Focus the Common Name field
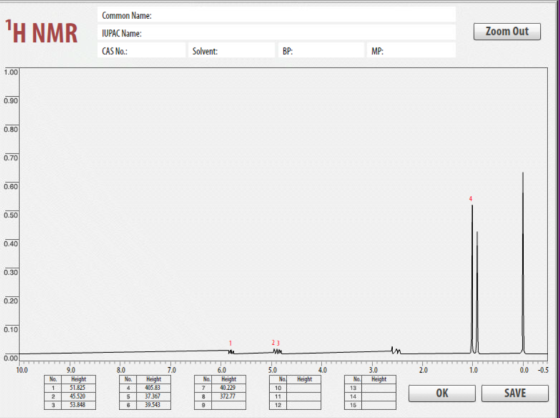This screenshot has height=418, width=560. (277, 15)
